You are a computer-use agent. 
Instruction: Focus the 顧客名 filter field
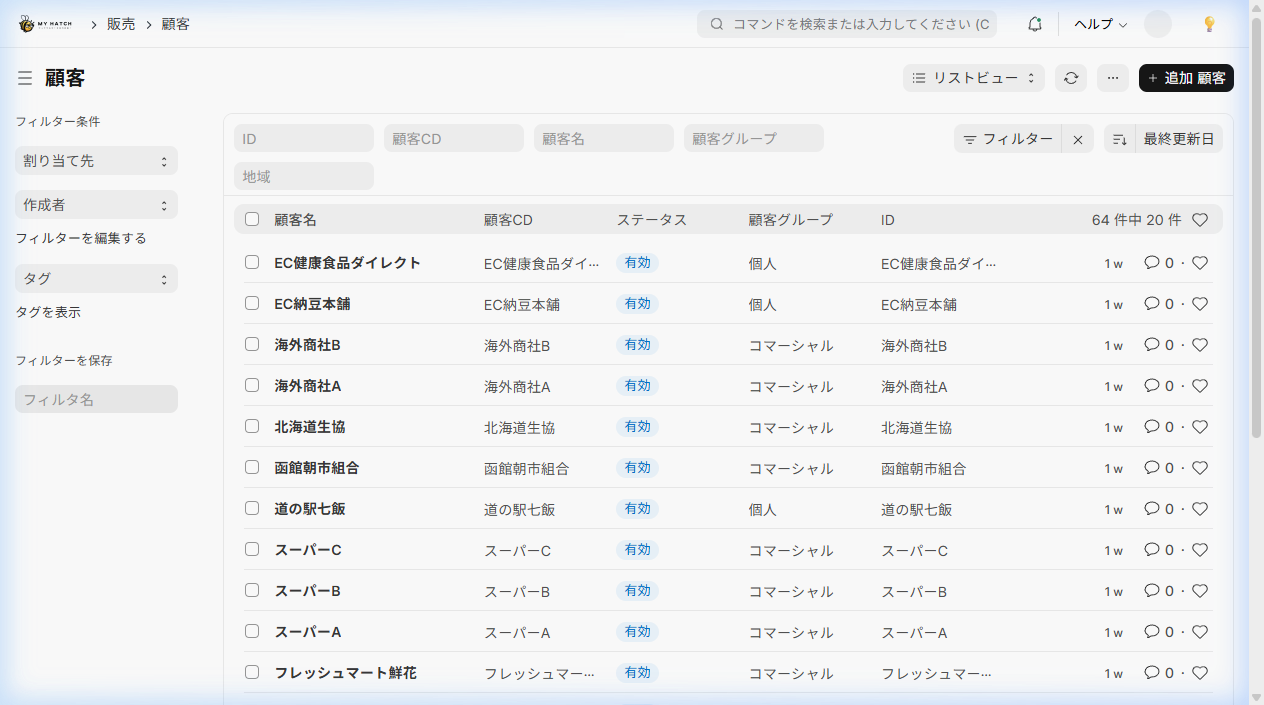point(603,139)
